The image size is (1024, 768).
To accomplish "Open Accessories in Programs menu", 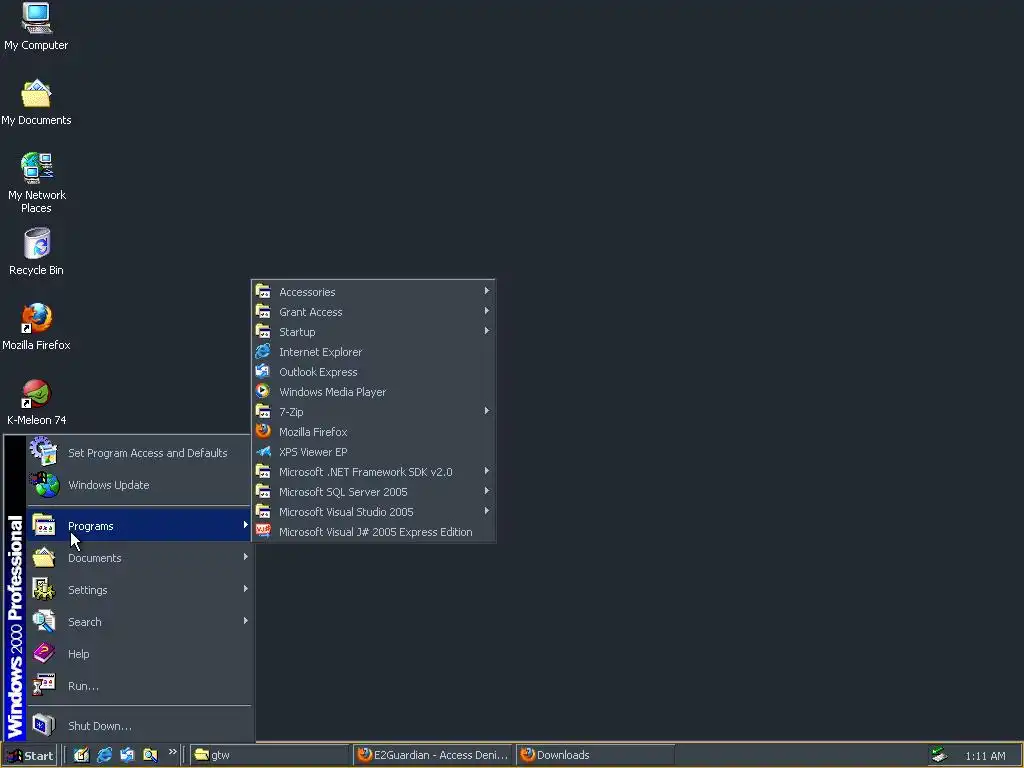I will coord(373,292).
